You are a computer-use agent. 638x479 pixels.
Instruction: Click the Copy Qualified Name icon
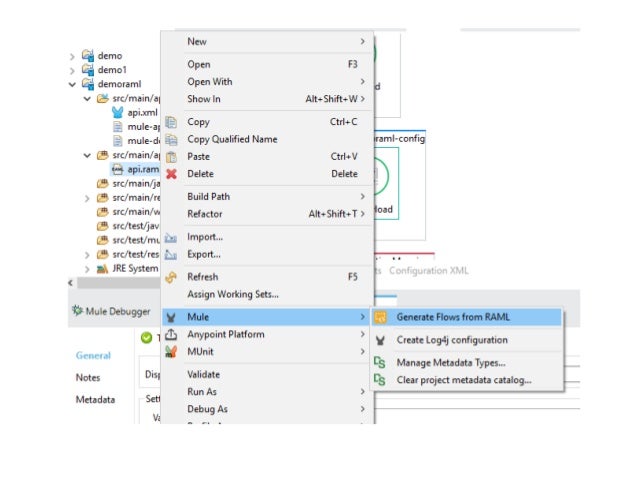[x=171, y=140]
